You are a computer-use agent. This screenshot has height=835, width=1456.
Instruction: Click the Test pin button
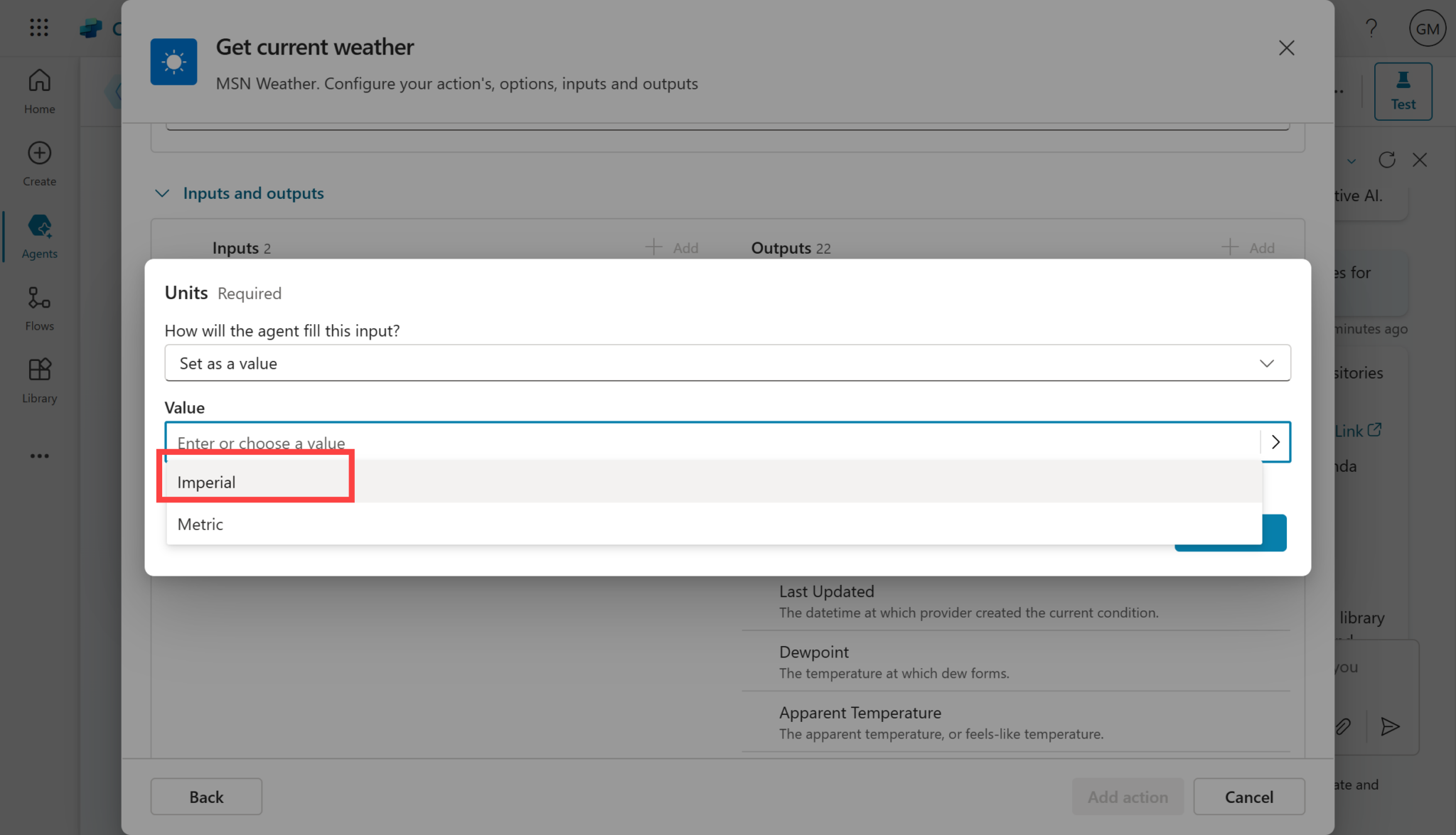click(1402, 91)
